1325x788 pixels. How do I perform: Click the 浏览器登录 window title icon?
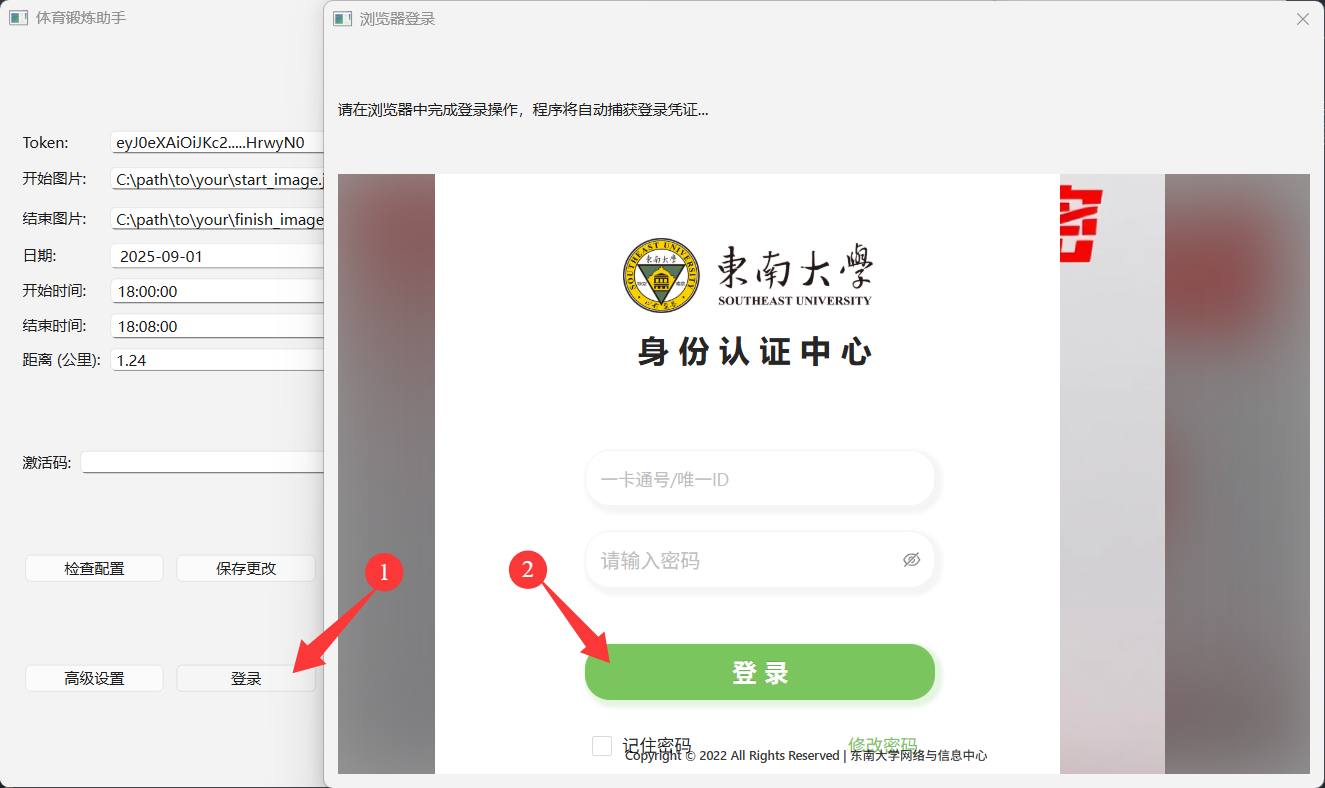[x=343, y=19]
